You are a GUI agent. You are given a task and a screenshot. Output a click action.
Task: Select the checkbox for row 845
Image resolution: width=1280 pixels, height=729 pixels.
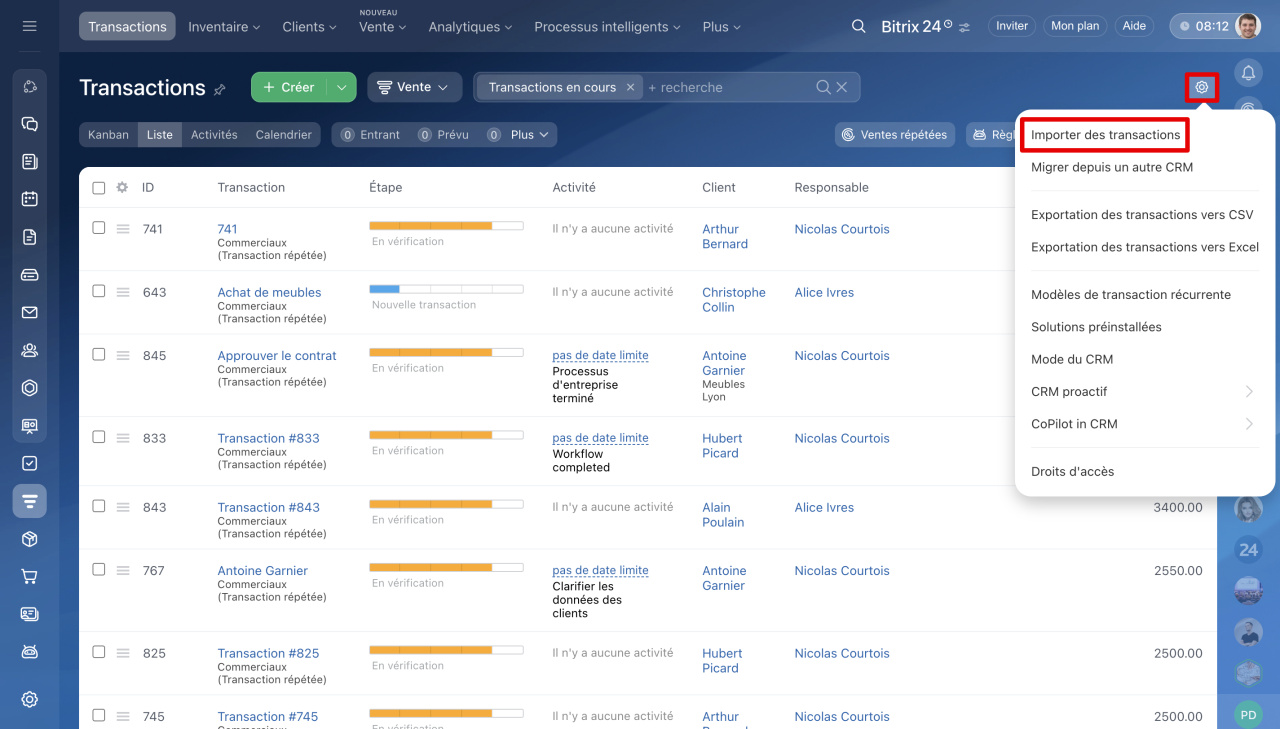[99, 355]
